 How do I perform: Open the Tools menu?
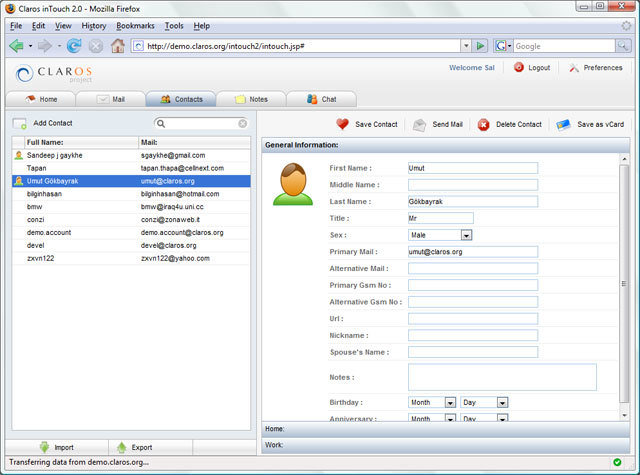tap(174, 26)
